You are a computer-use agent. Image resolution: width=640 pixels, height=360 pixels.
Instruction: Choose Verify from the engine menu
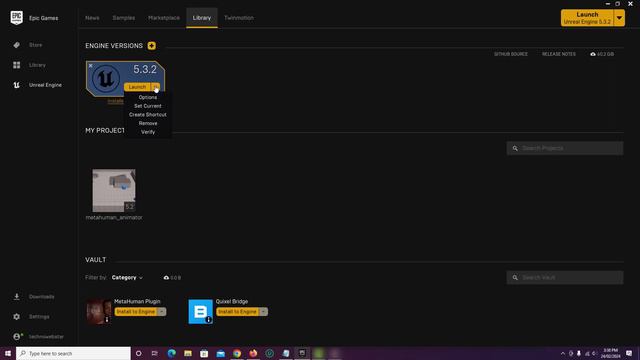[148, 132]
